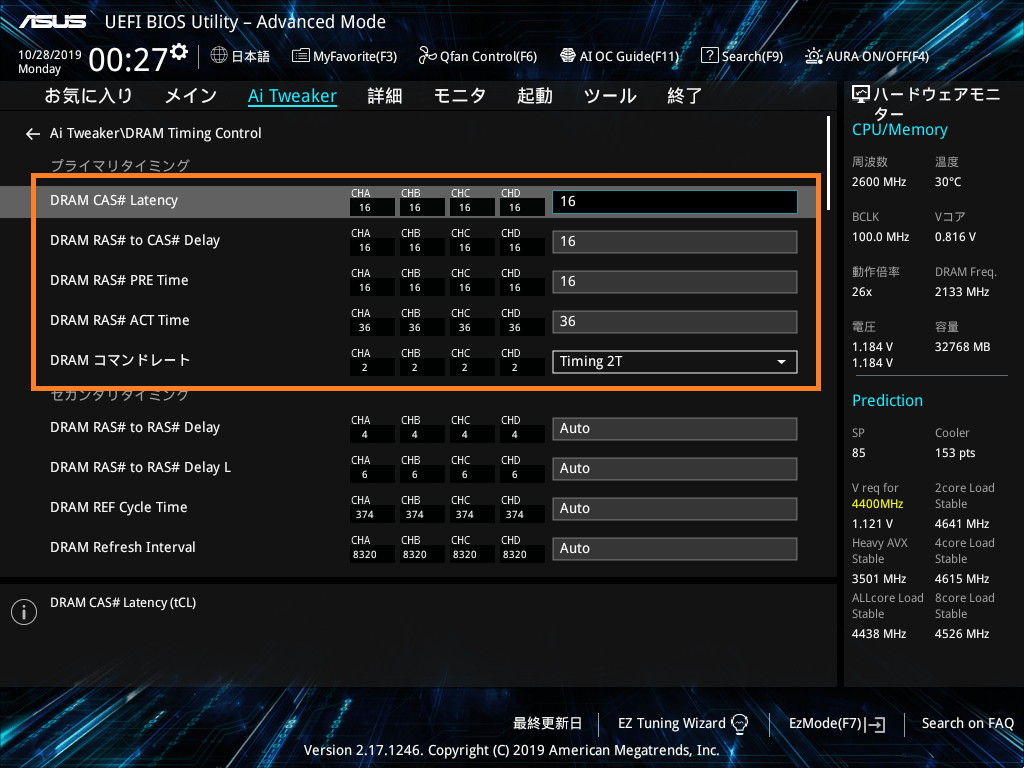Click the DRAM RAS# to RAS# Delay L field

675,468
